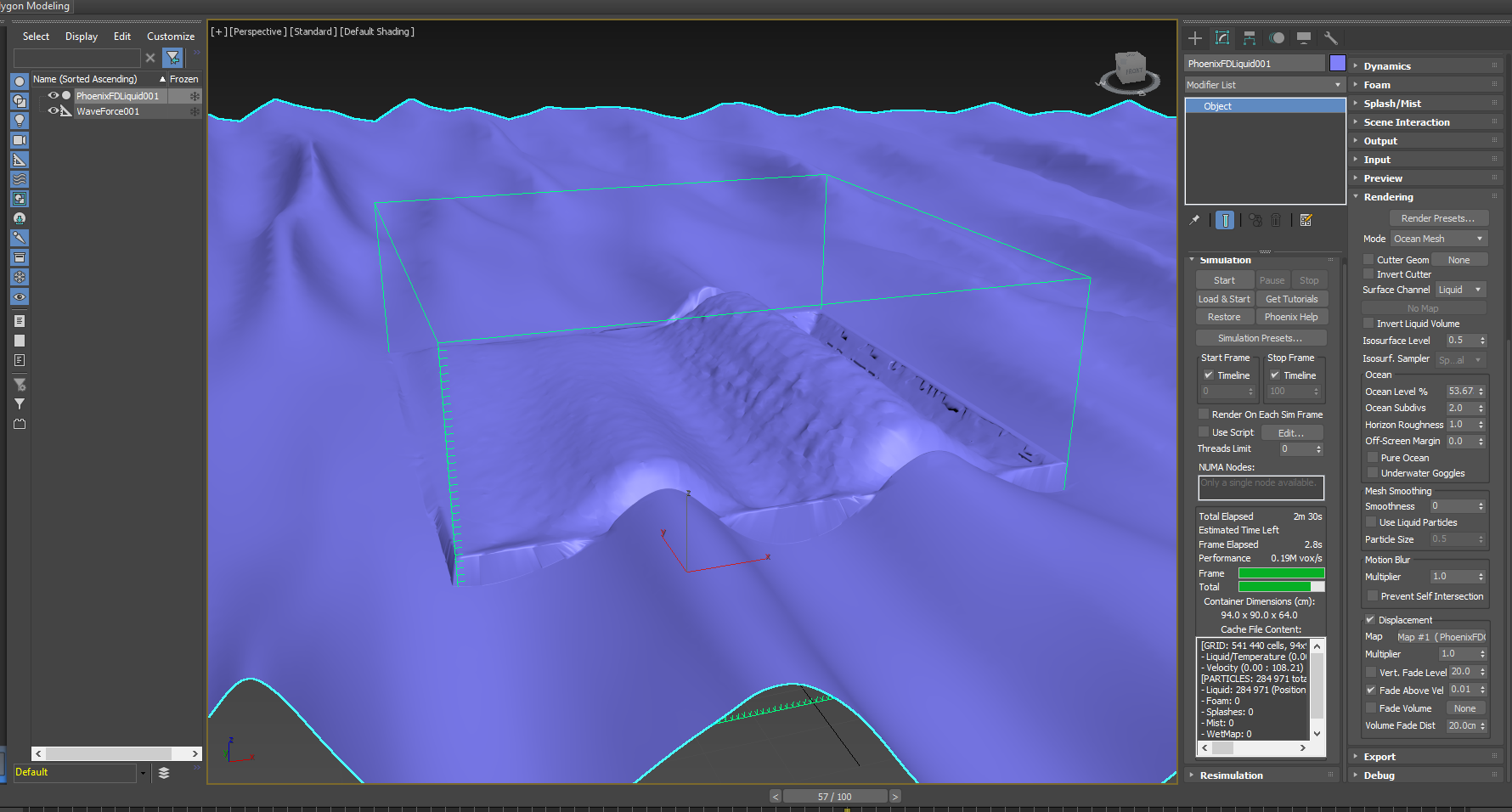Enable the Use Script checkbox
1512x812 pixels.
(1203, 431)
